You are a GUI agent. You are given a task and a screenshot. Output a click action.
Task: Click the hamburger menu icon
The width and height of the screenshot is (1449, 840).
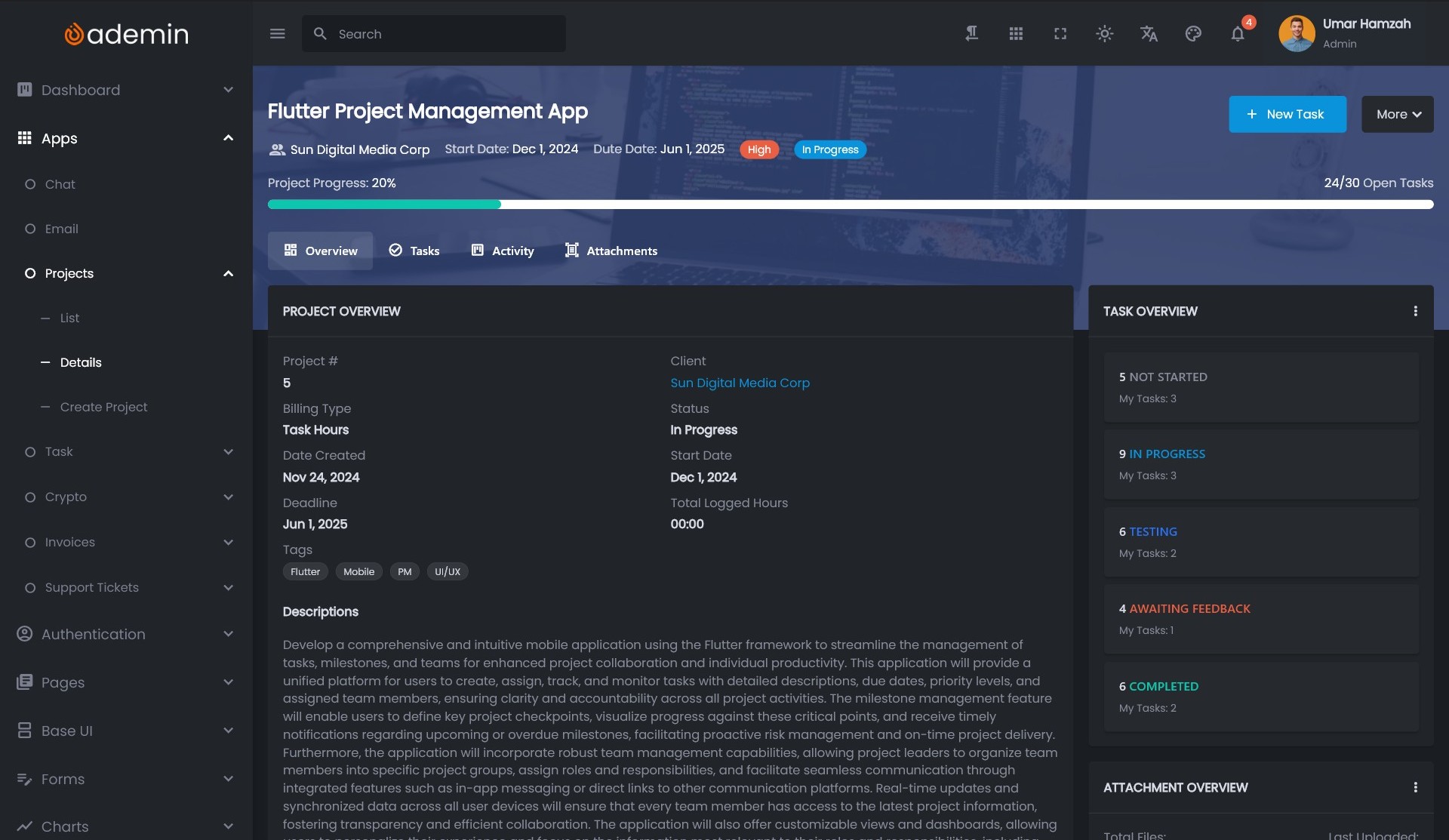coord(277,34)
